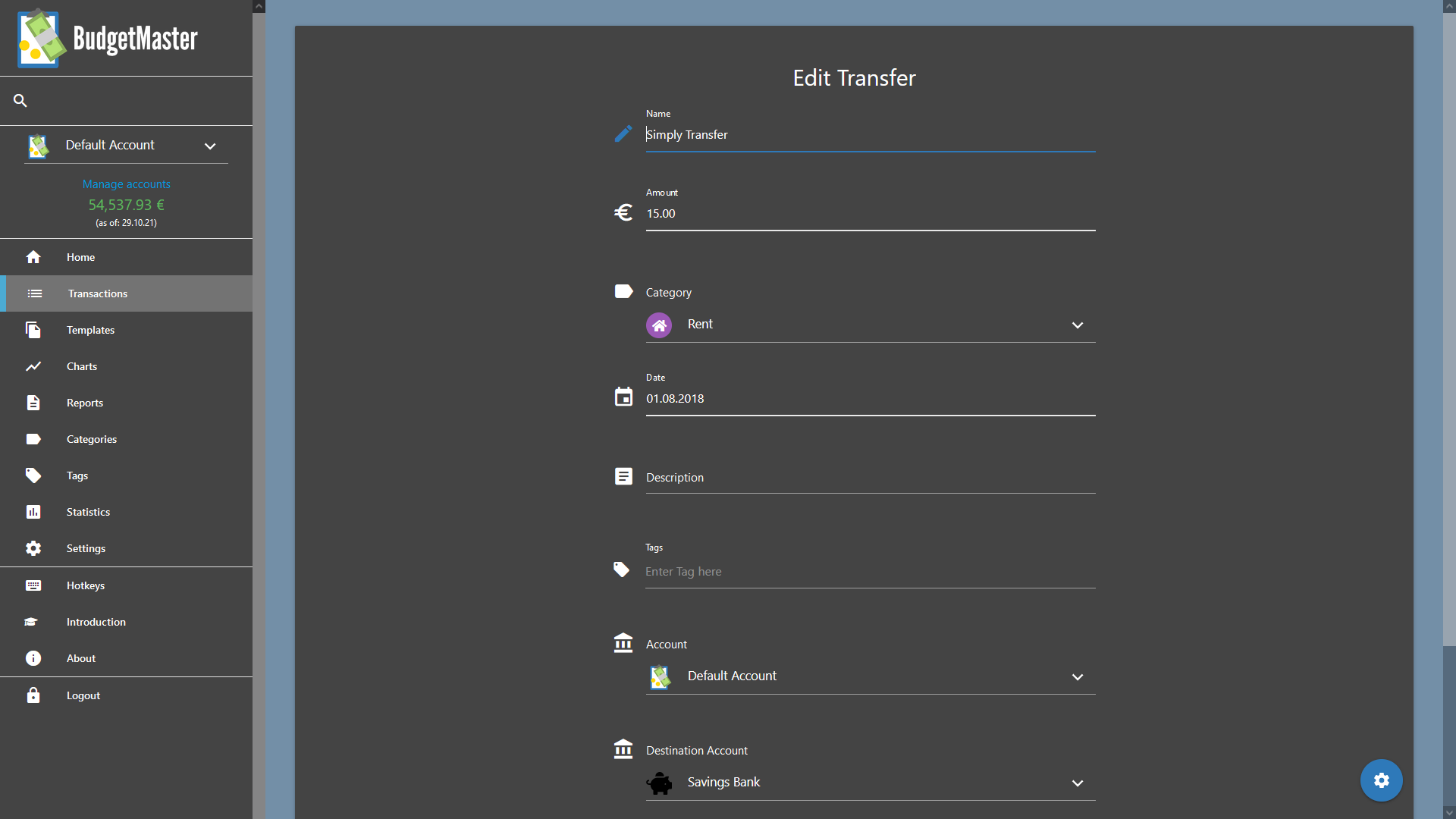Click the tag icon beside Tags field
The image size is (1456, 819).
pyautogui.click(x=622, y=570)
